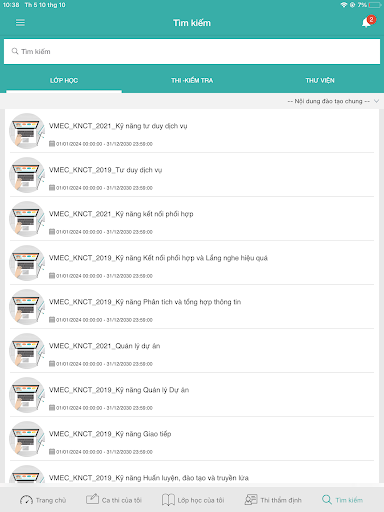Open thumbnail of Phân tích và tổng hợp thông tin
The height and width of the screenshot is (512, 384).
click(x=27, y=307)
